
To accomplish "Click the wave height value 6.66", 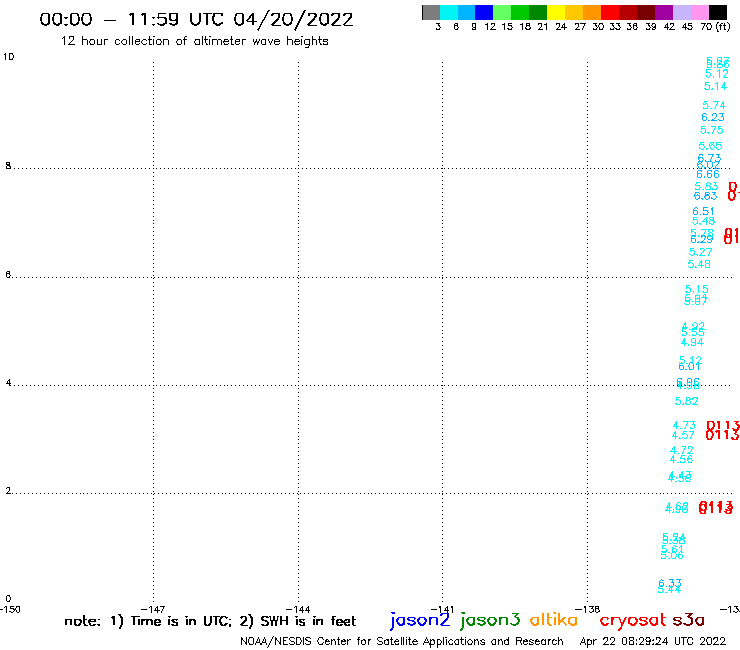I will [708, 174].
